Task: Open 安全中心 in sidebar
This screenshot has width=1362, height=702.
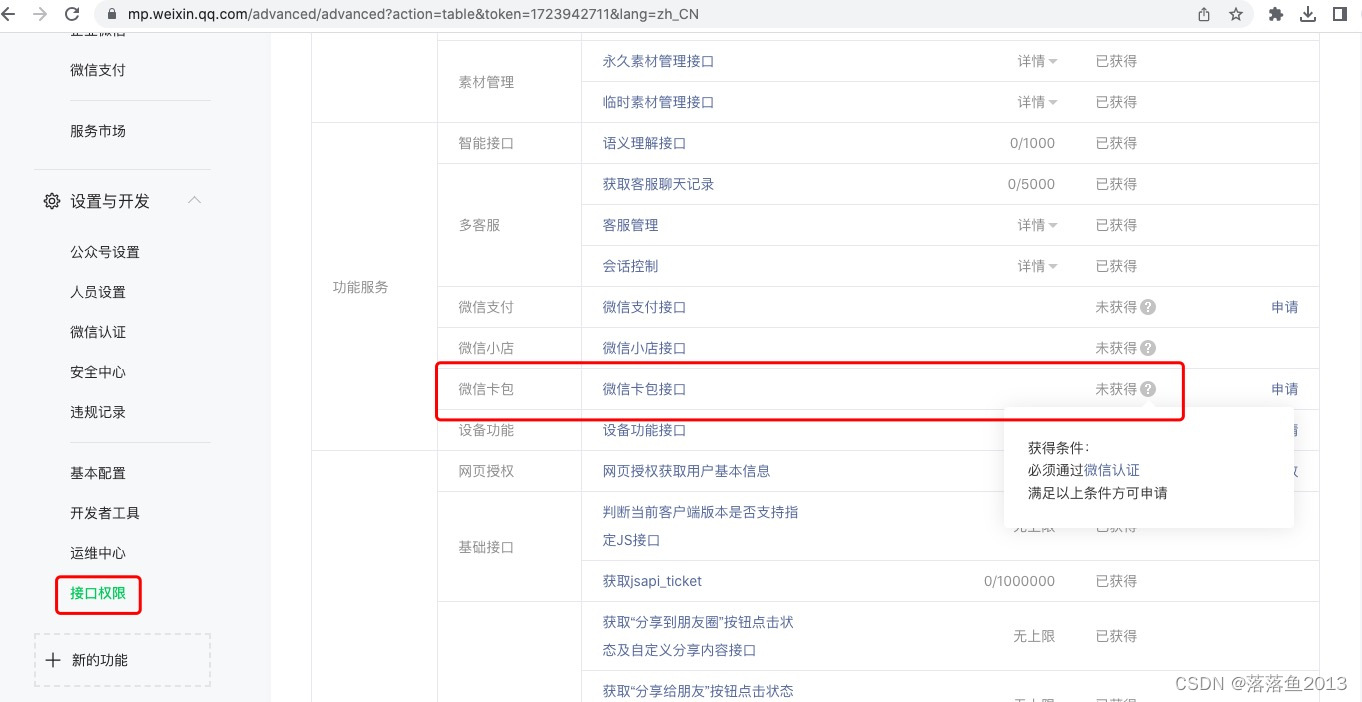Action: 98,372
